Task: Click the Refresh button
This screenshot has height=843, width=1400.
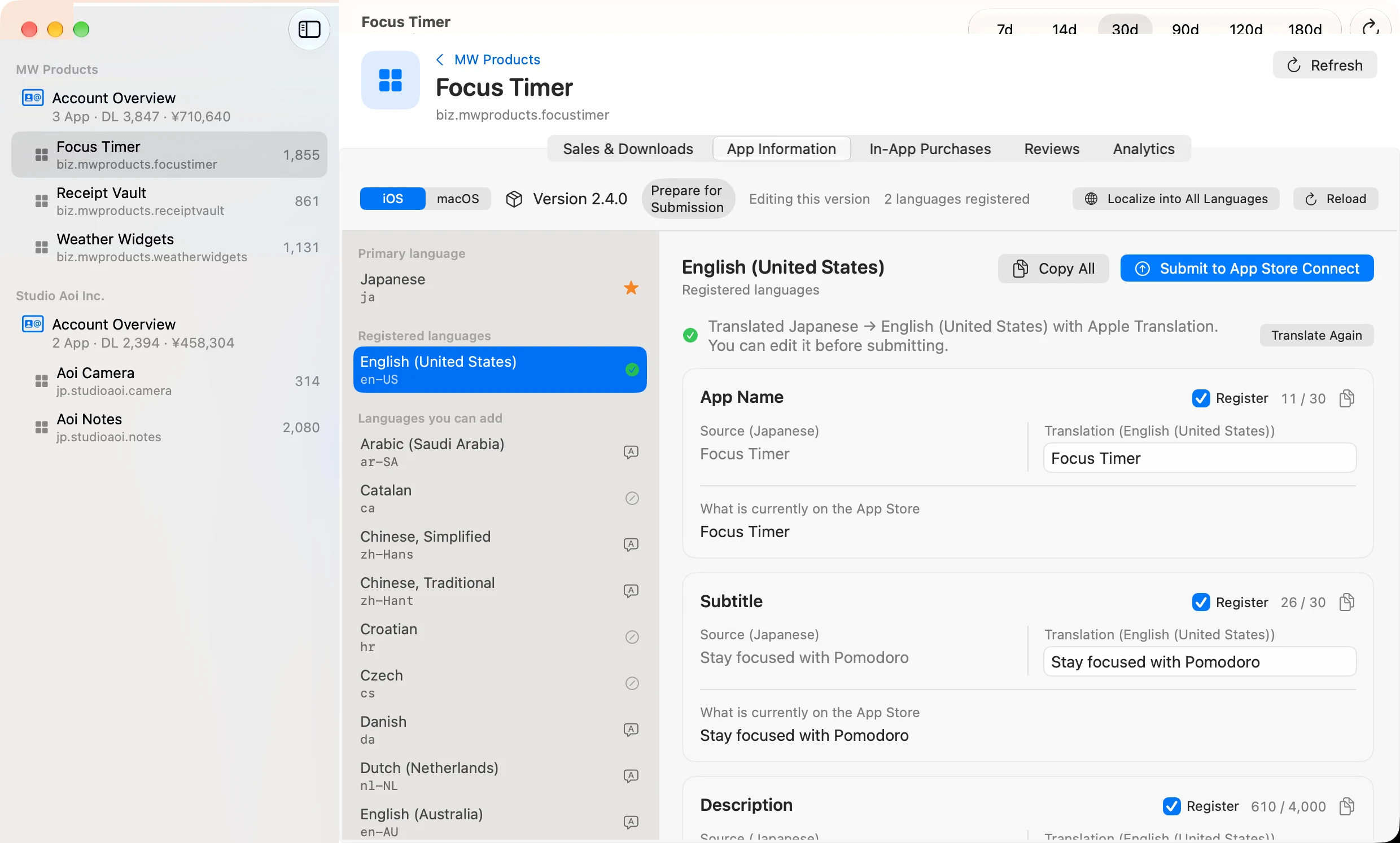Action: pyautogui.click(x=1325, y=65)
